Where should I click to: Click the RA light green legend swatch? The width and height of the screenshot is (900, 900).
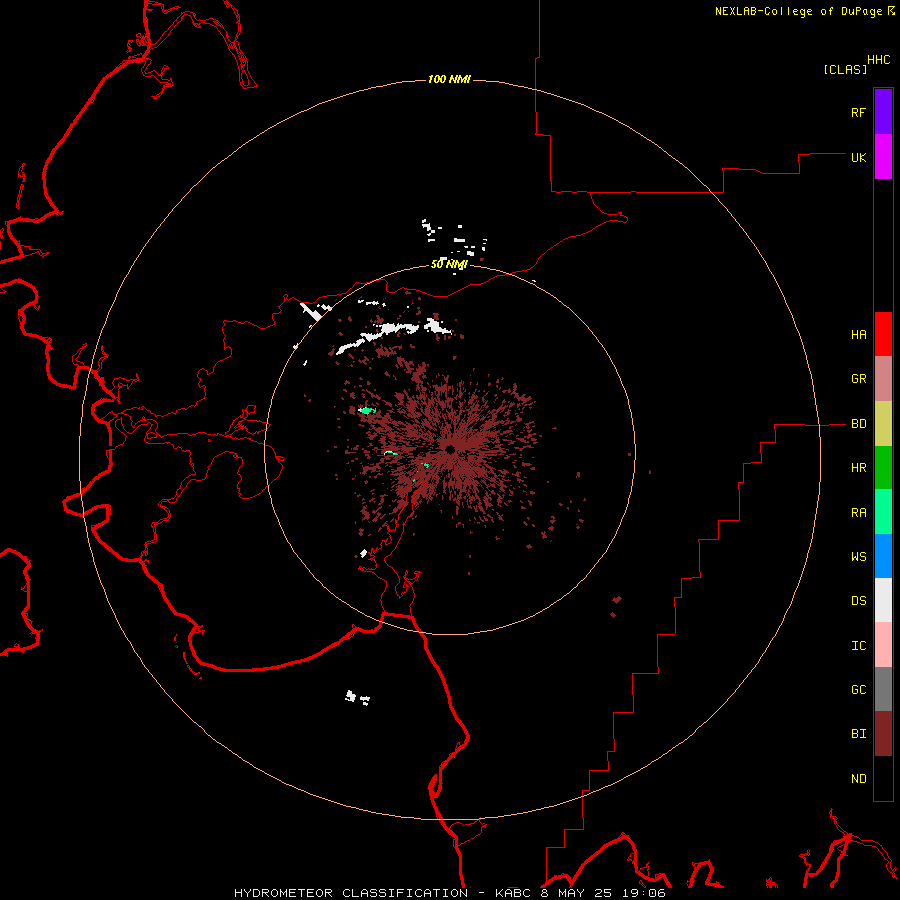tap(883, 512)
